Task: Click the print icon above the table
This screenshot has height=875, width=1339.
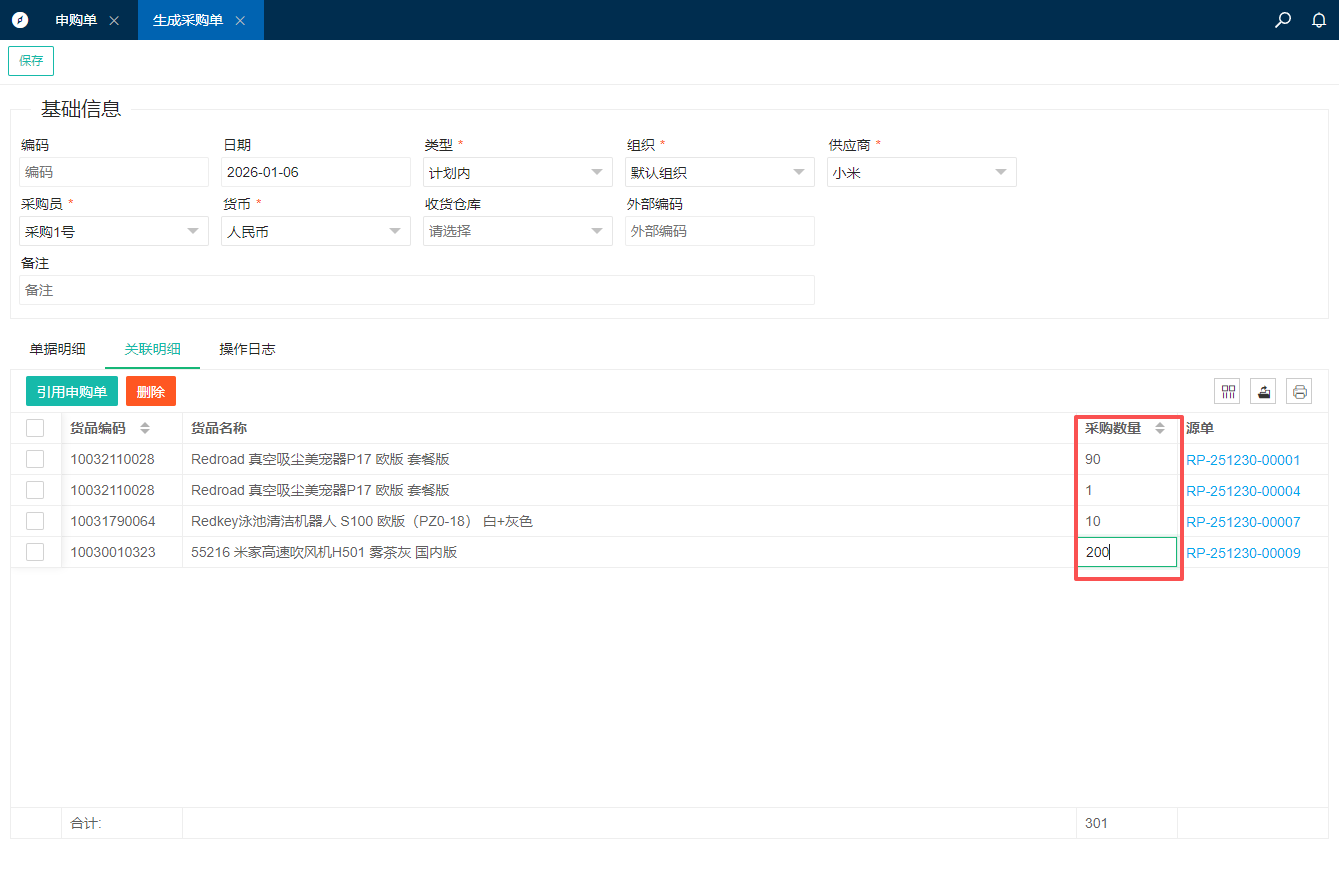Action: point(1299,392)
